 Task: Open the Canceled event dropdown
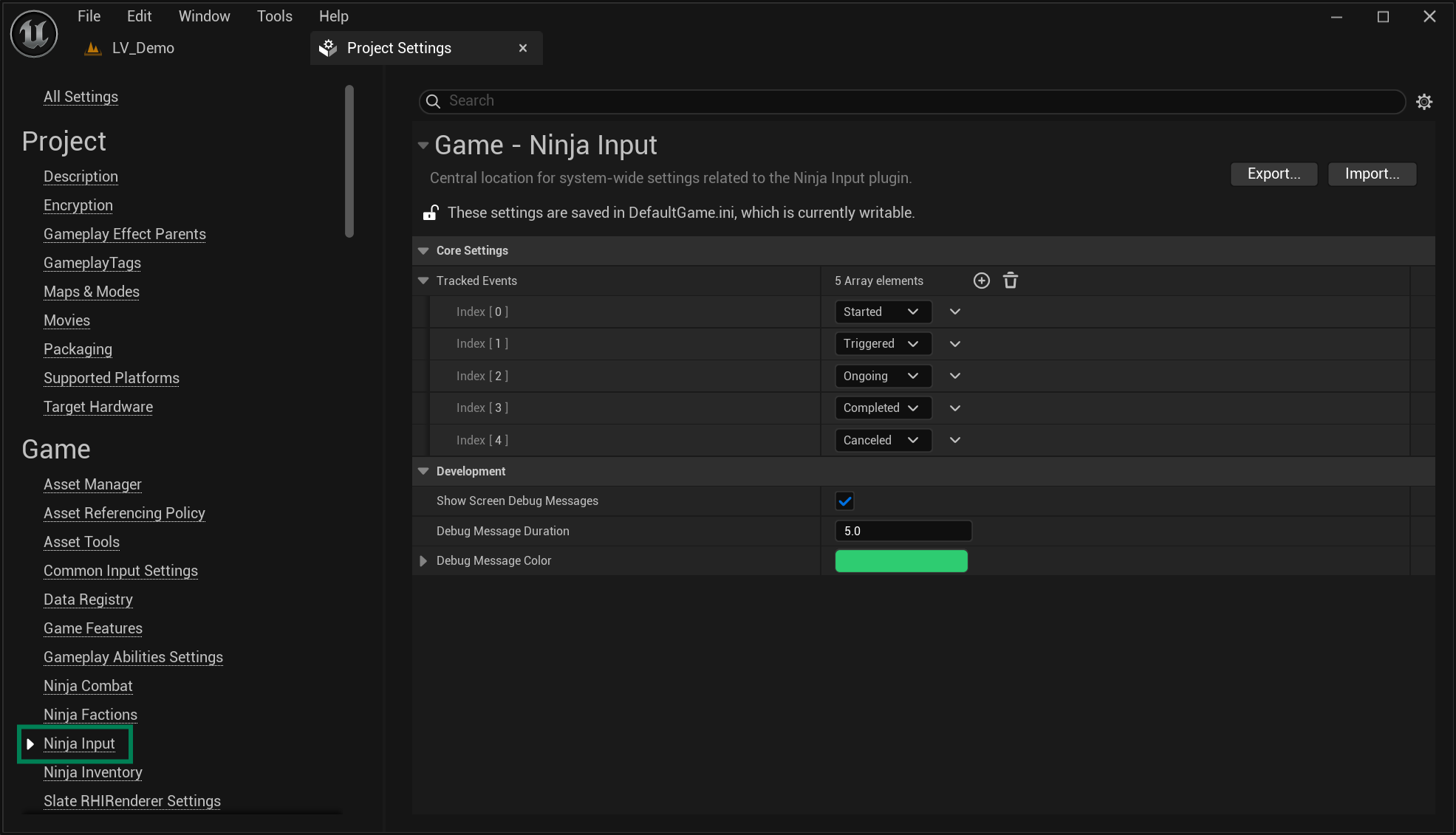(883, 440)
